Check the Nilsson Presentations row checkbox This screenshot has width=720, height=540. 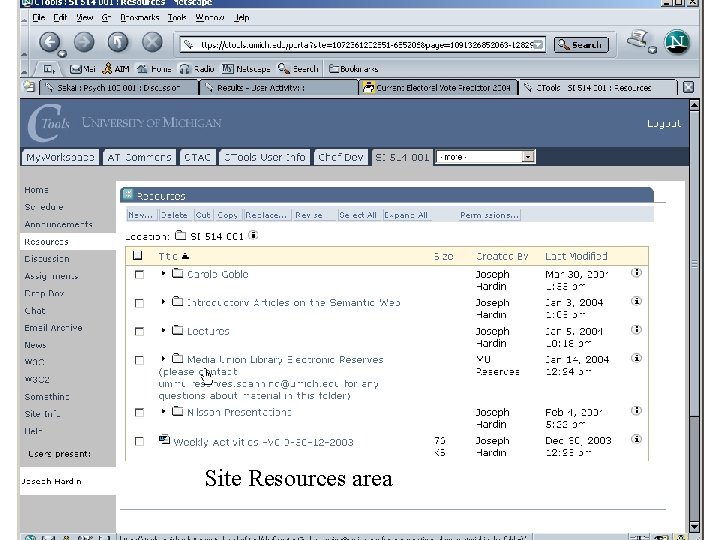click(139, 412)
